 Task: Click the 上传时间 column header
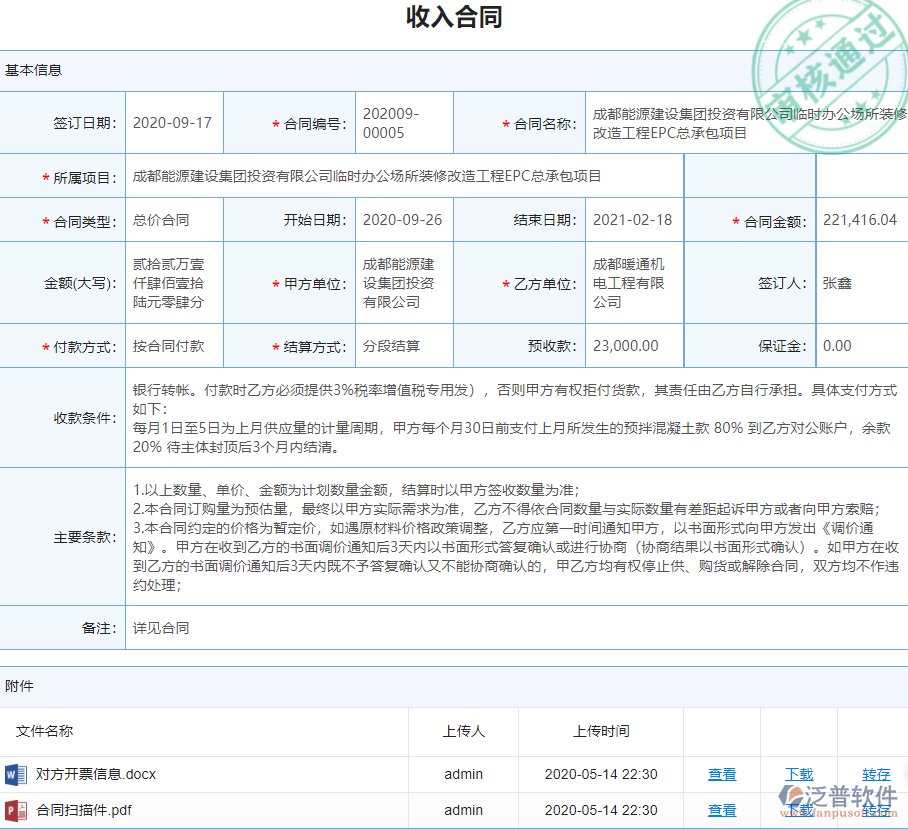point(599,731)
